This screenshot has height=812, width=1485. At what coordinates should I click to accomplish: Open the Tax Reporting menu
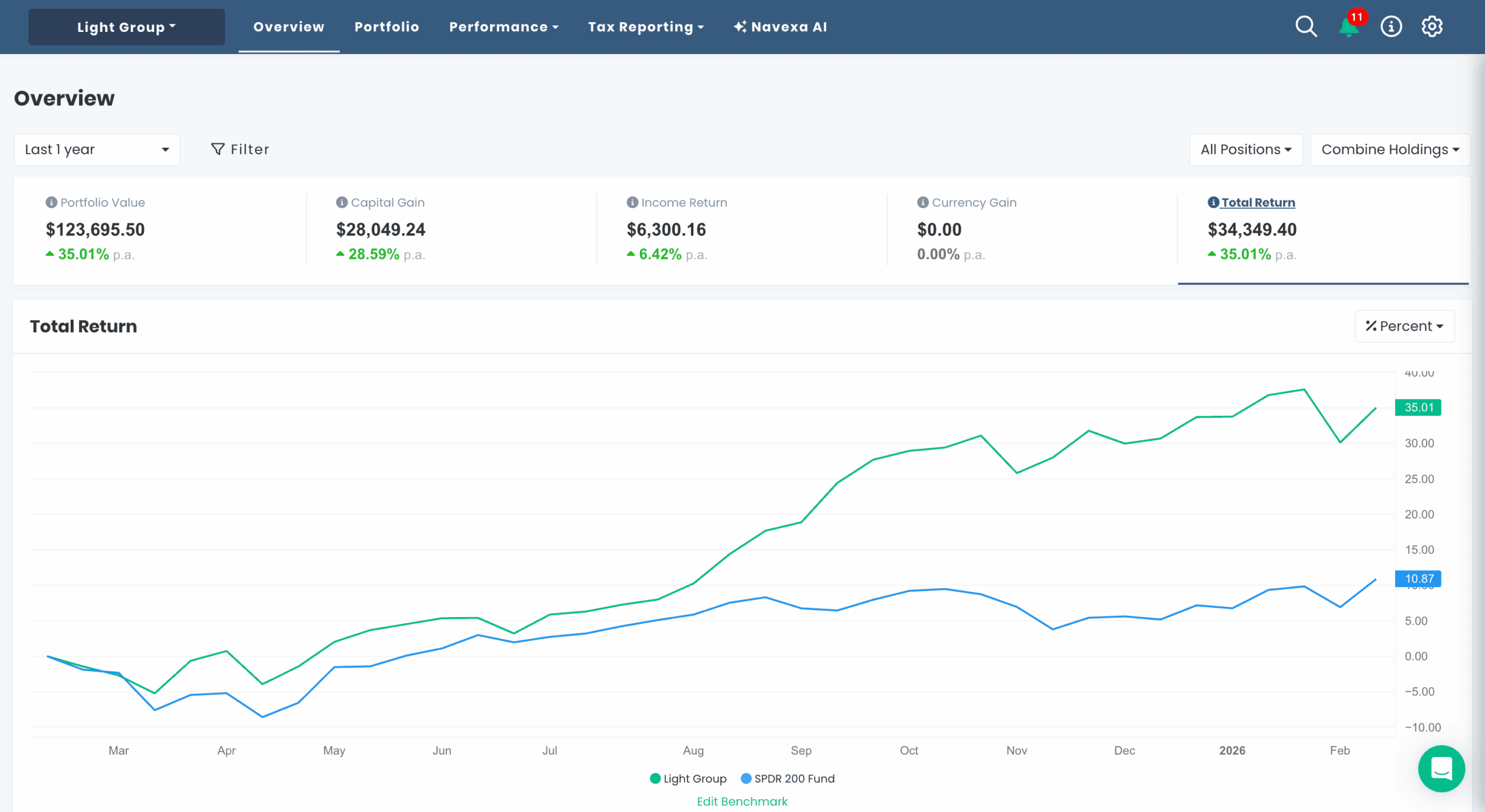pos(646,27)
